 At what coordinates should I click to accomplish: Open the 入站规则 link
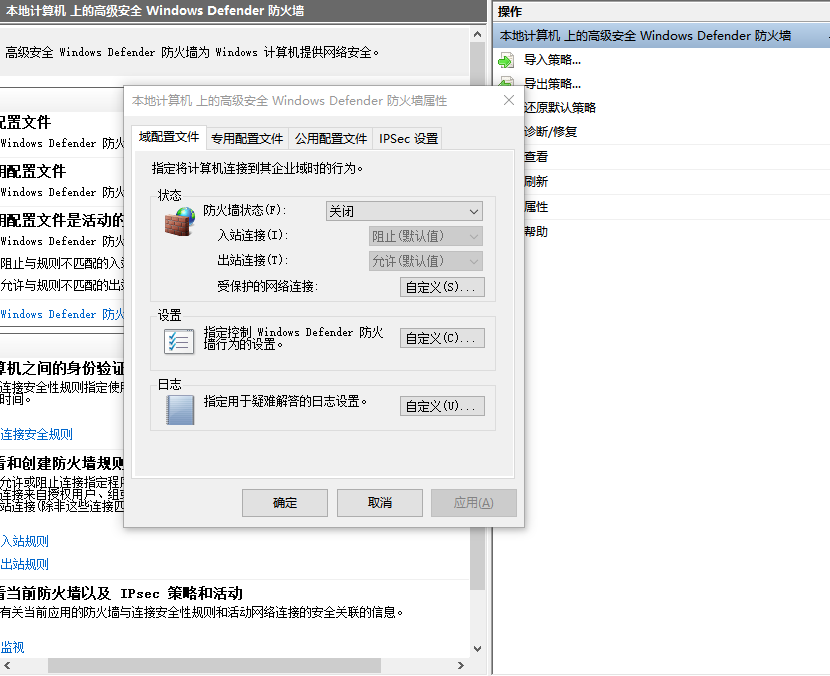[24, 541]
